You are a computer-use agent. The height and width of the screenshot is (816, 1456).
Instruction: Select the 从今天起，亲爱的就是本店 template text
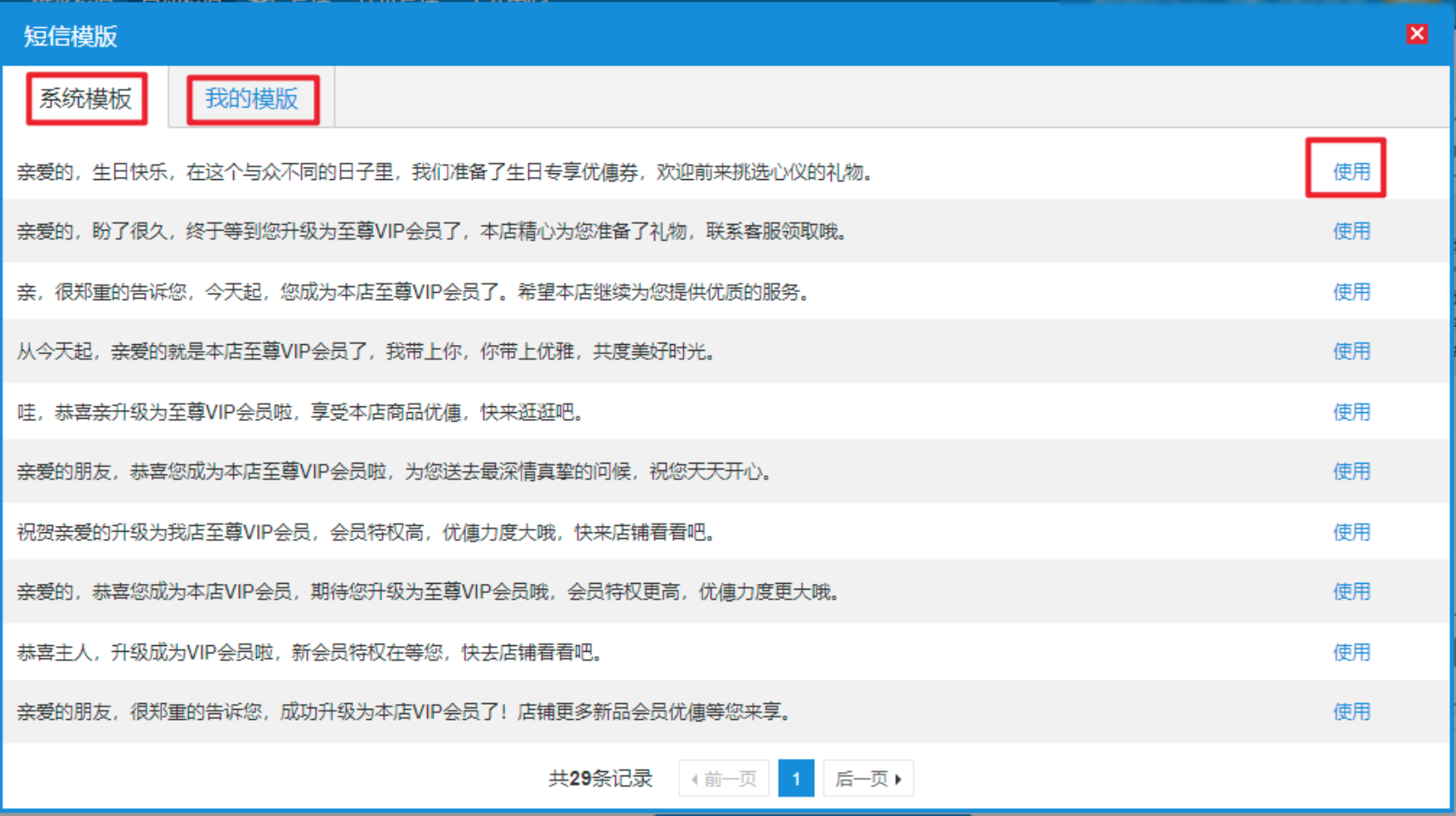point(366,352)
